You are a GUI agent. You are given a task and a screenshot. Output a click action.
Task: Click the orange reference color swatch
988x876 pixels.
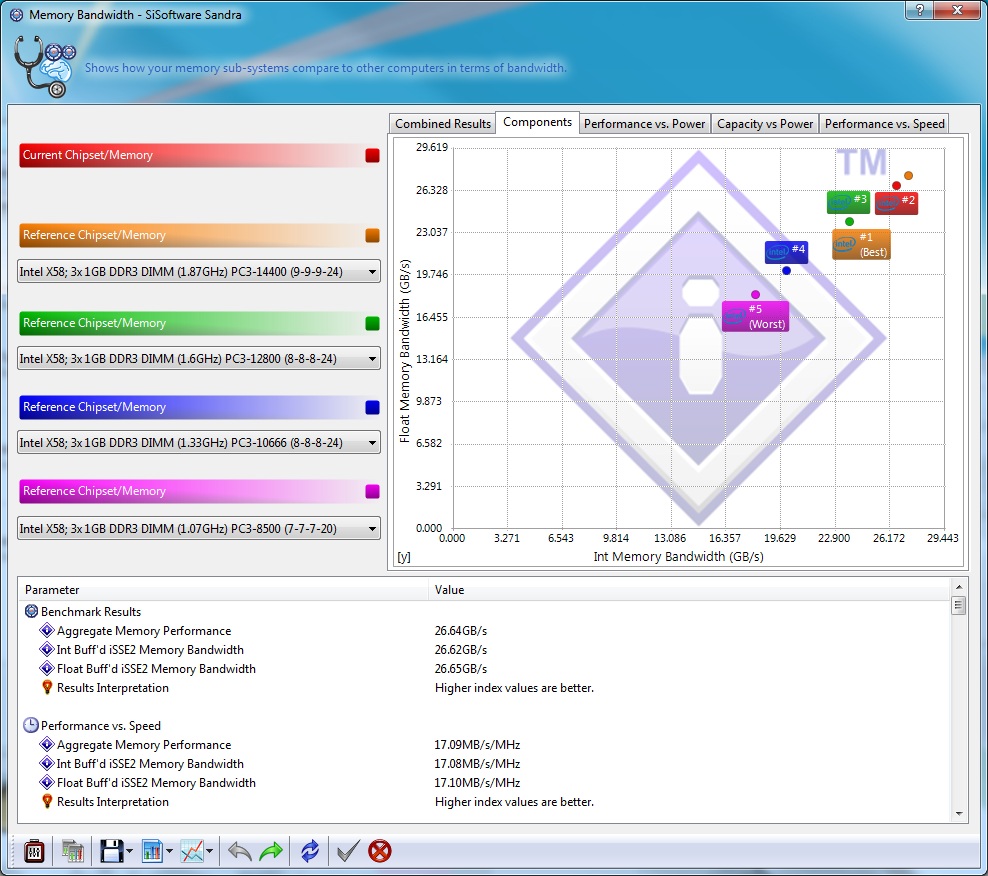[372, 235]
